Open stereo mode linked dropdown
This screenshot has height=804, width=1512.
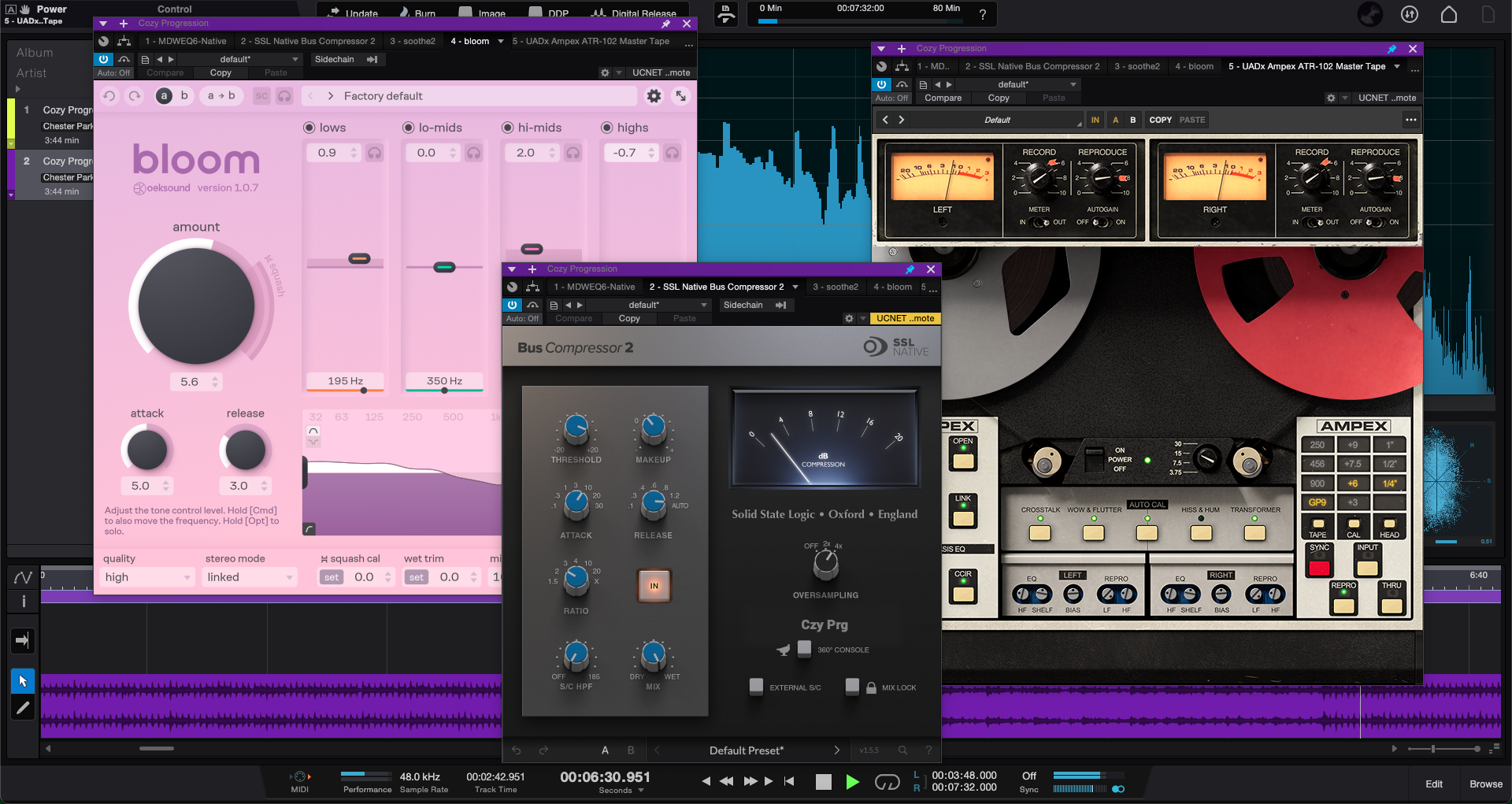point(250,577)
